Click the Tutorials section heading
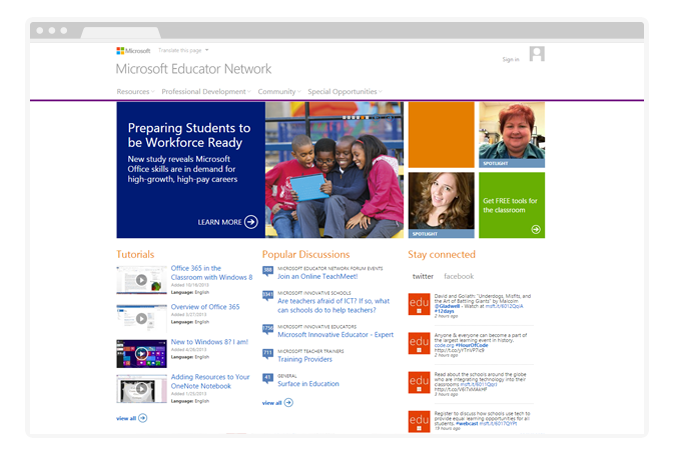Image resolution: width=674 pixels, height=455 pixels. [x=135, y=254]
